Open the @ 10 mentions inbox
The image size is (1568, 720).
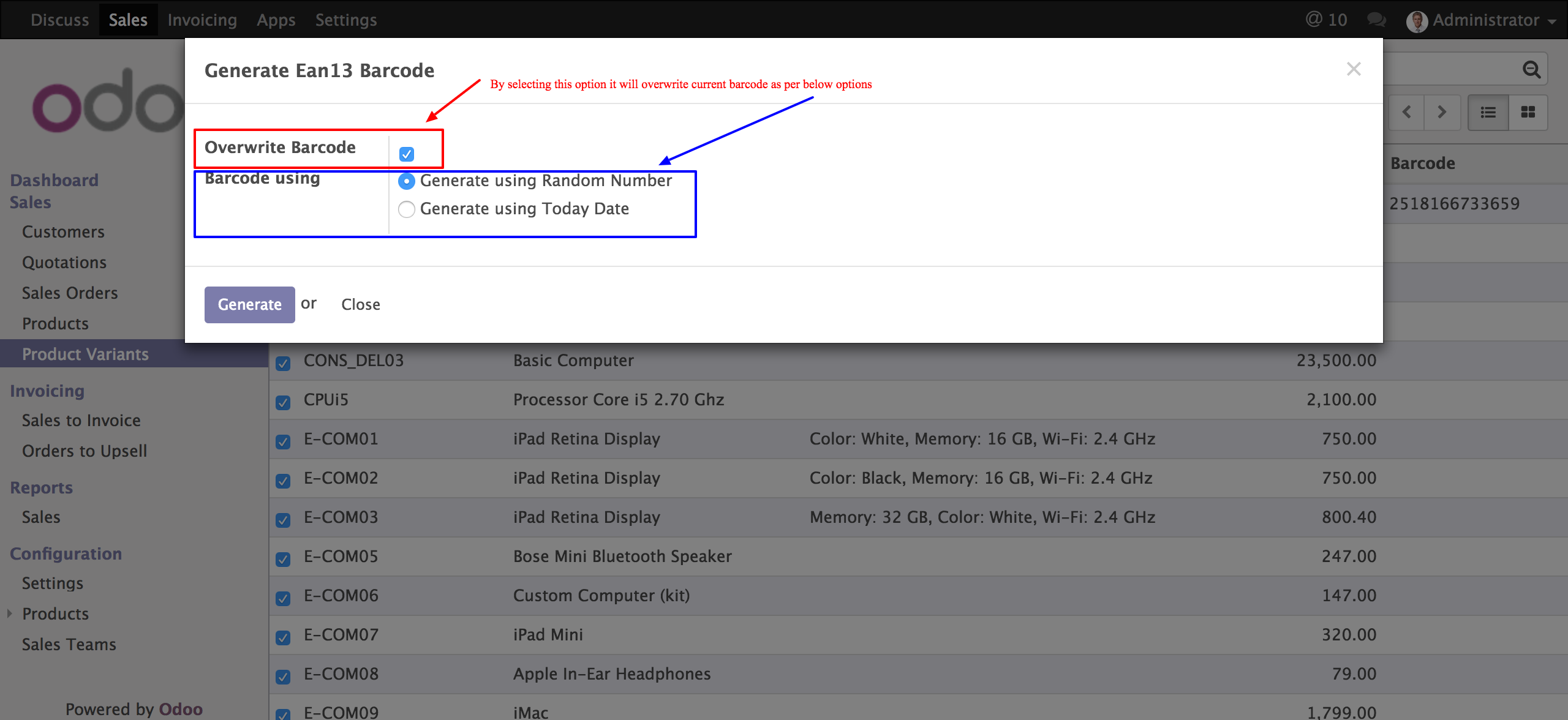click(x=1326, y=20)
